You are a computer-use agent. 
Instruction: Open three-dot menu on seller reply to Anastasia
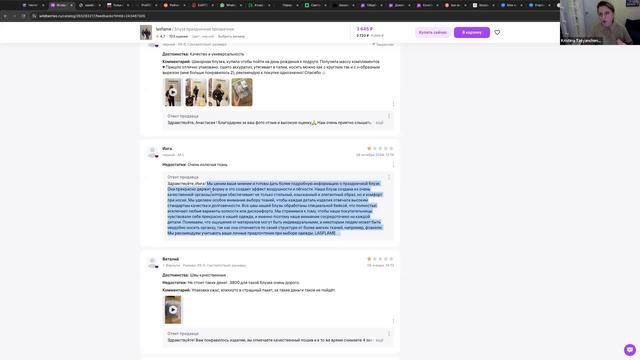coord(389,116)
